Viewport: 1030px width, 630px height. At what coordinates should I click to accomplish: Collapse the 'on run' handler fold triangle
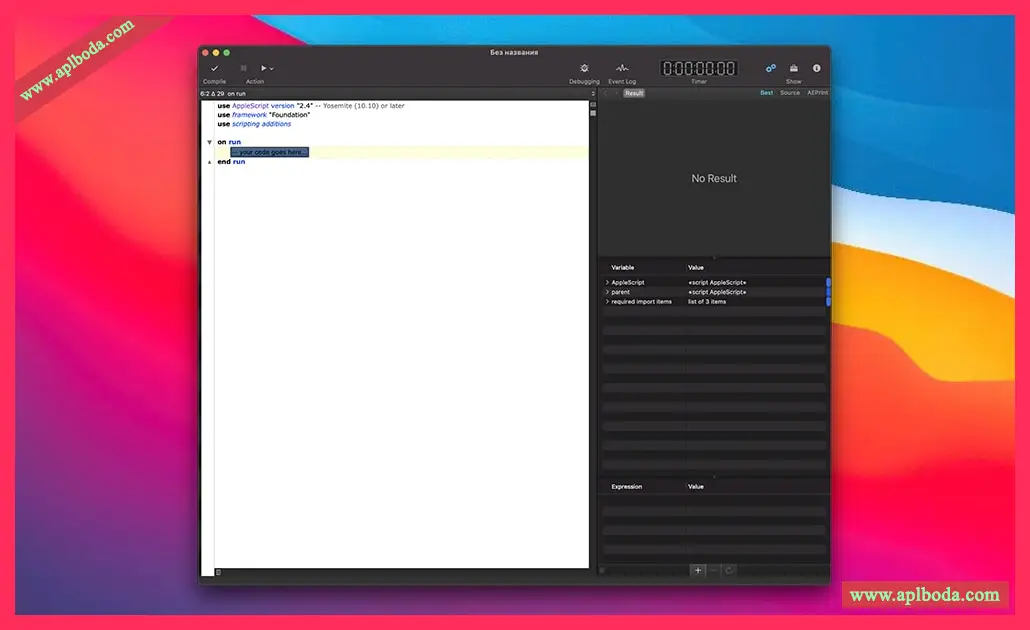(x=210, y=142)
